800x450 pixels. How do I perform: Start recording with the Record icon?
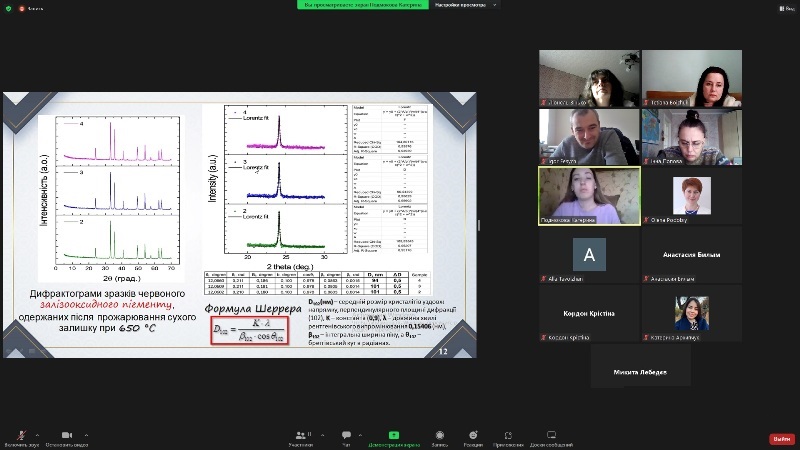[440, 437]
